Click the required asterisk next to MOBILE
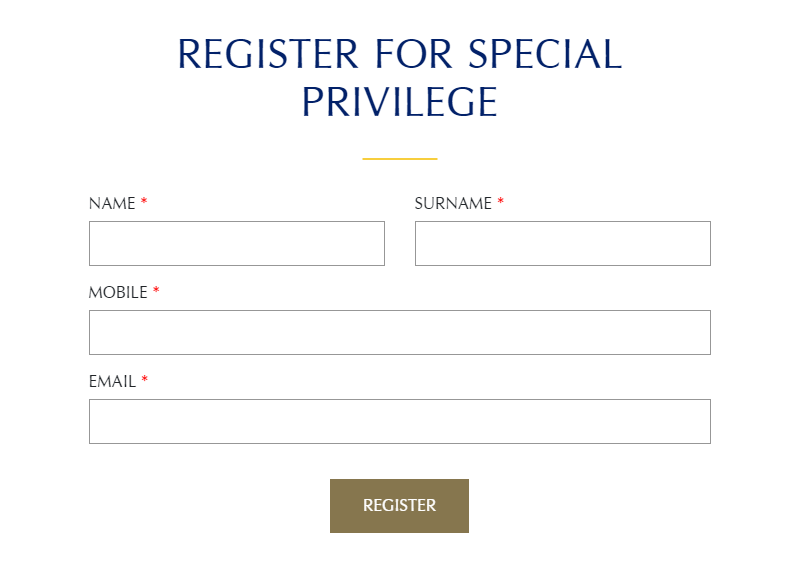The width and height of the screenshot is (799, 565). pos(156,290)
